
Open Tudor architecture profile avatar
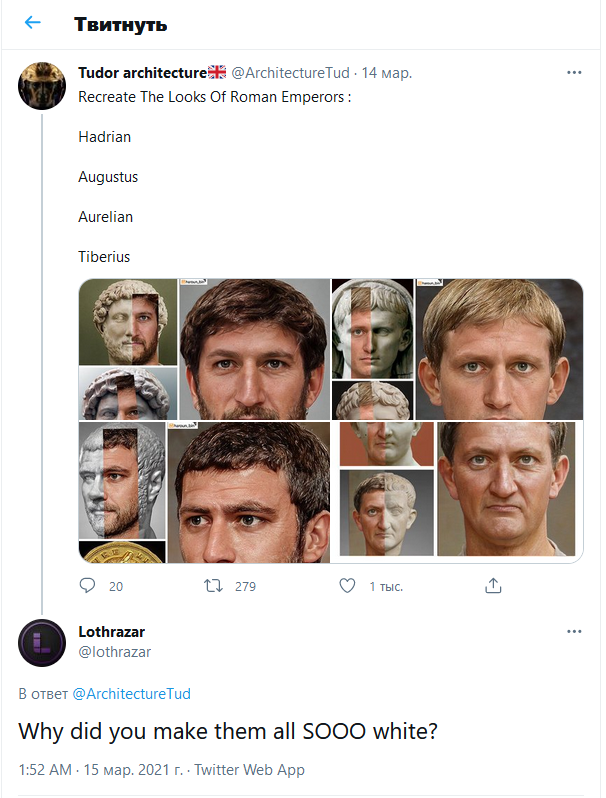coord(43,86)
